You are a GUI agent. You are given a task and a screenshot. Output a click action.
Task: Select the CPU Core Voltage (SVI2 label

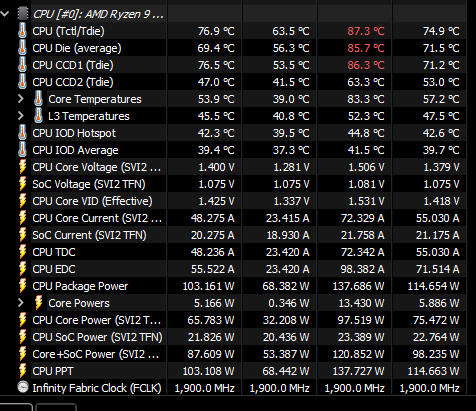click(97, 167)
